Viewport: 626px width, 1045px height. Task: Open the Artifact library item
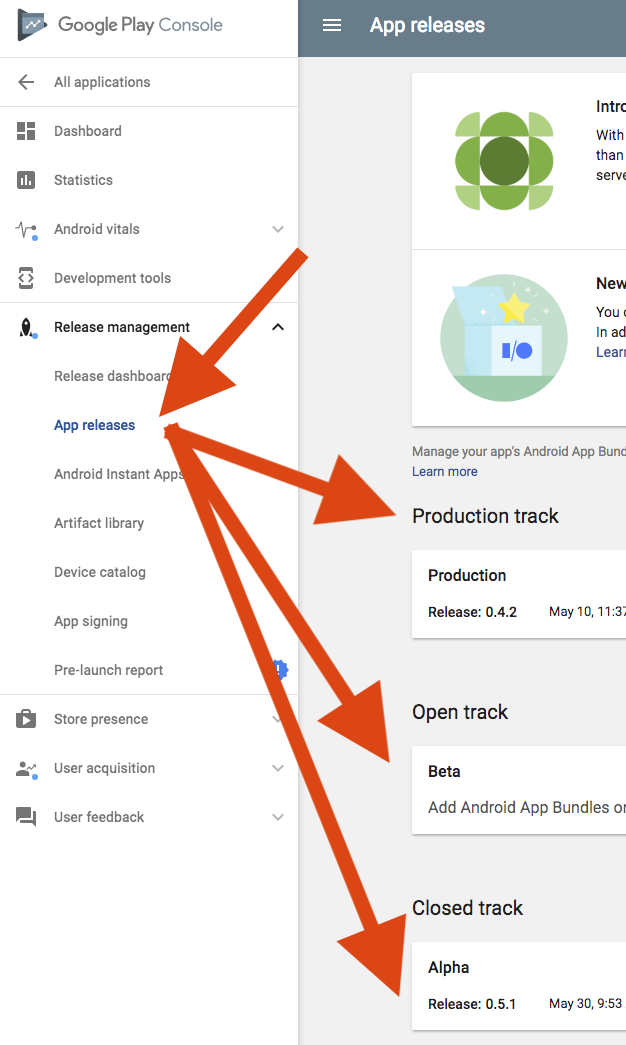click(x=99, y=523)
